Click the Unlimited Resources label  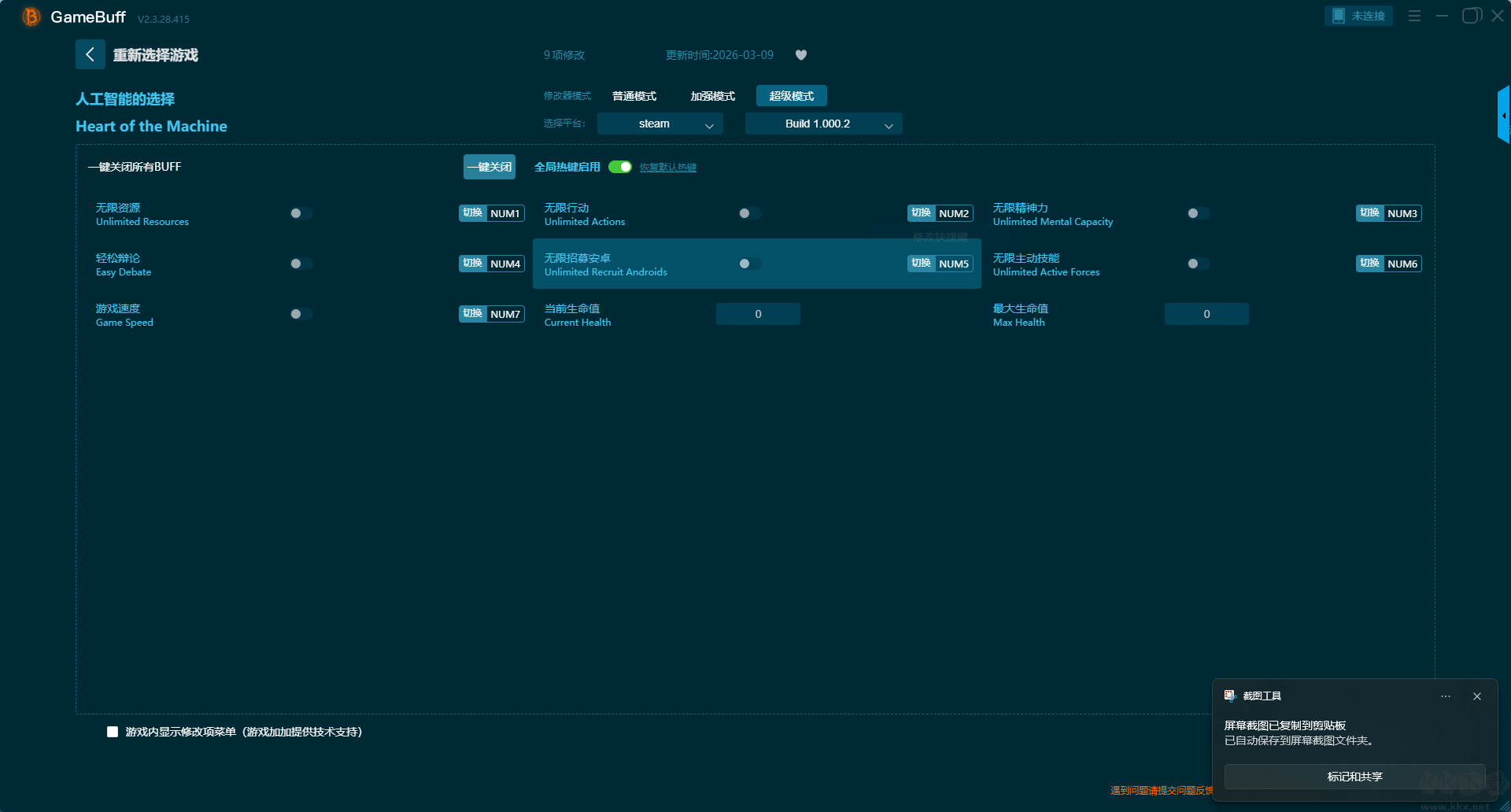[142, 222]
